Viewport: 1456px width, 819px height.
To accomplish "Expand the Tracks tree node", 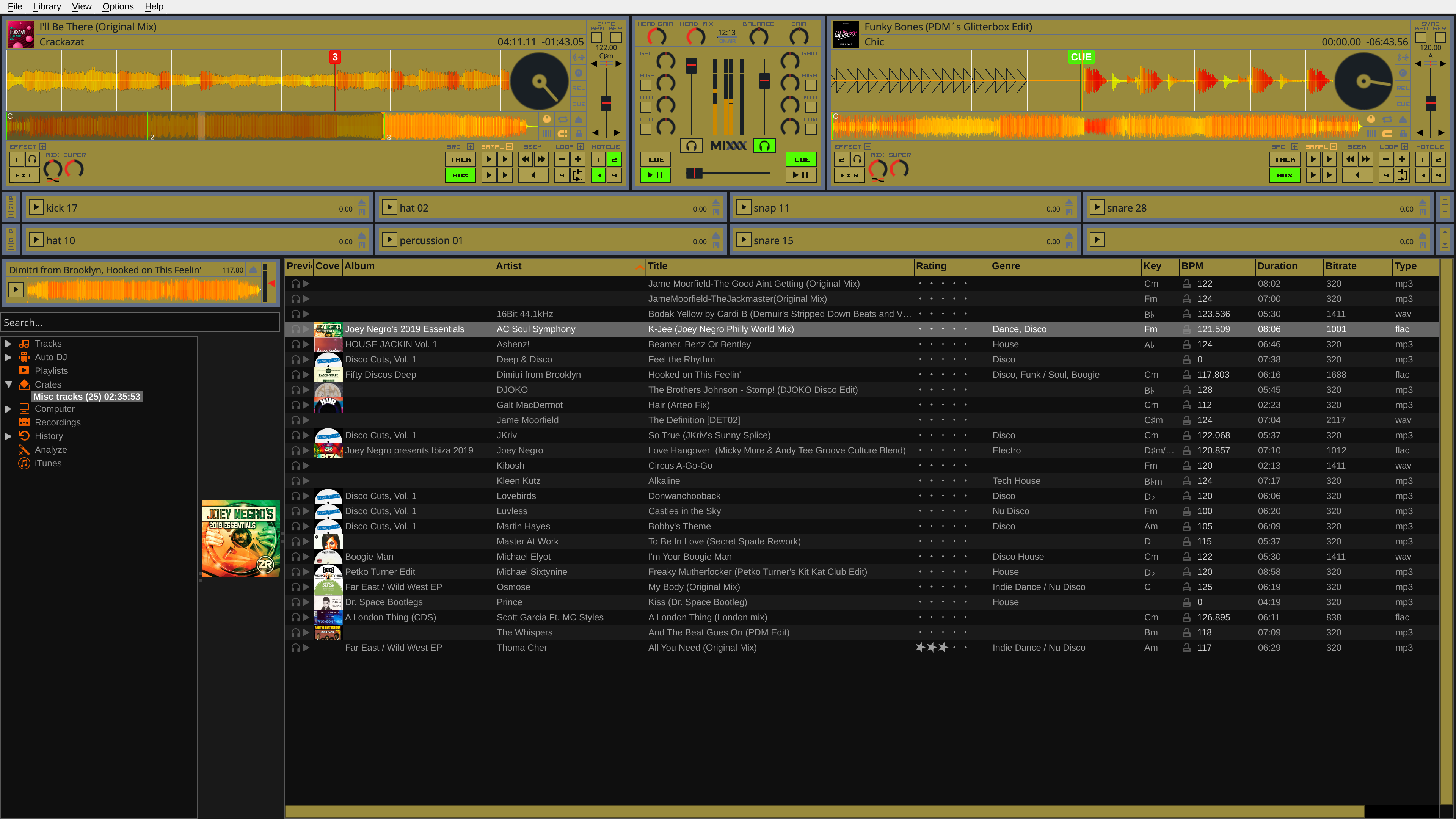I will coord(8,343).
